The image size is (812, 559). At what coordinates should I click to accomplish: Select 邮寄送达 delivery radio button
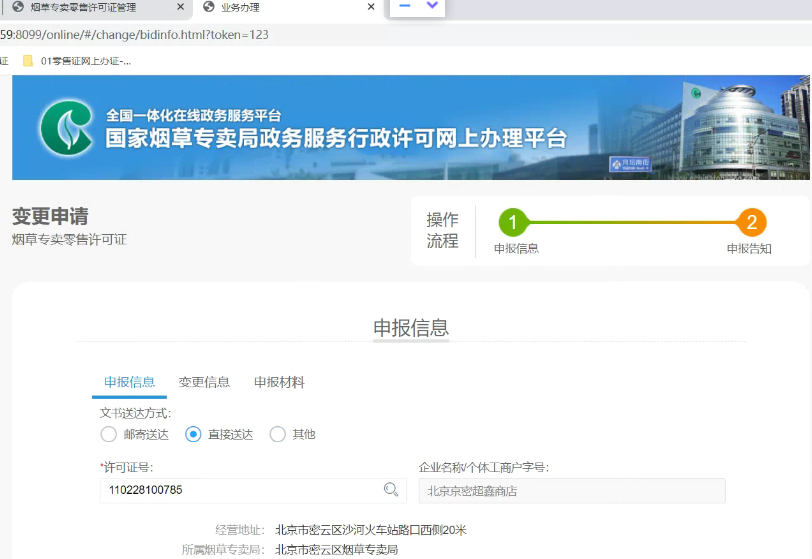108,434
